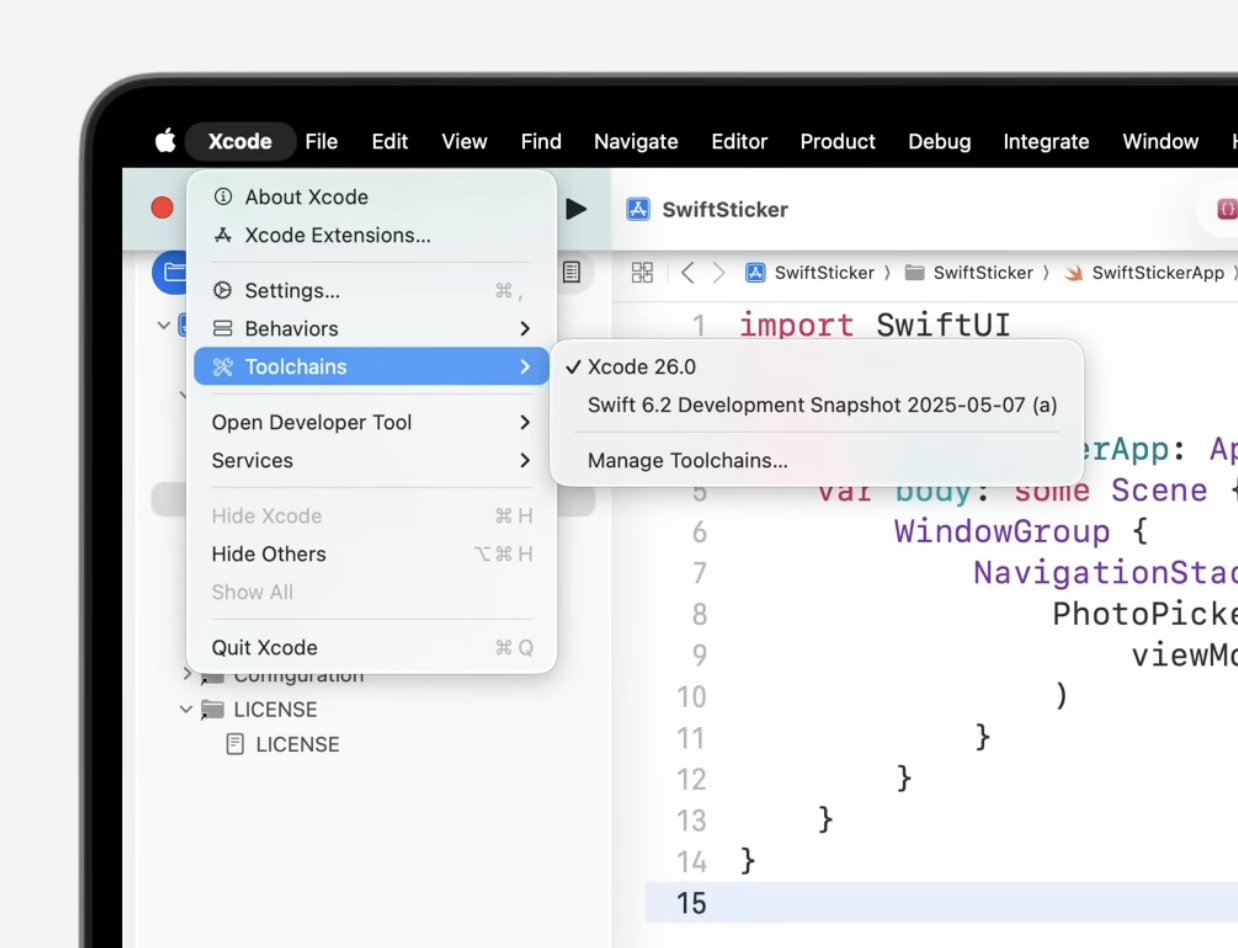The width and height of the screenshot is (1238, 948).
Task: Click the About Xcode info icon
Action: click(223, 197)
